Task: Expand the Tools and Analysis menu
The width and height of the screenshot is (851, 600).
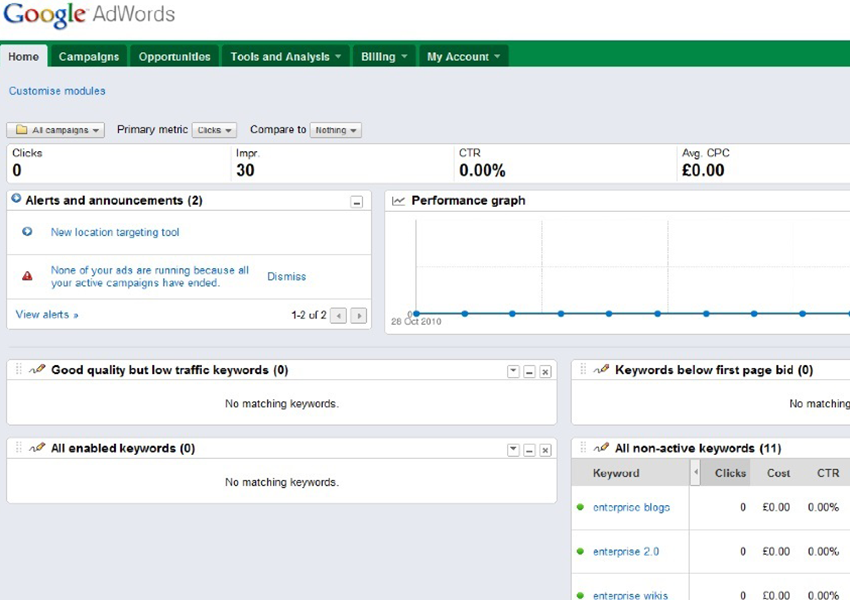Action: (285, 56)
